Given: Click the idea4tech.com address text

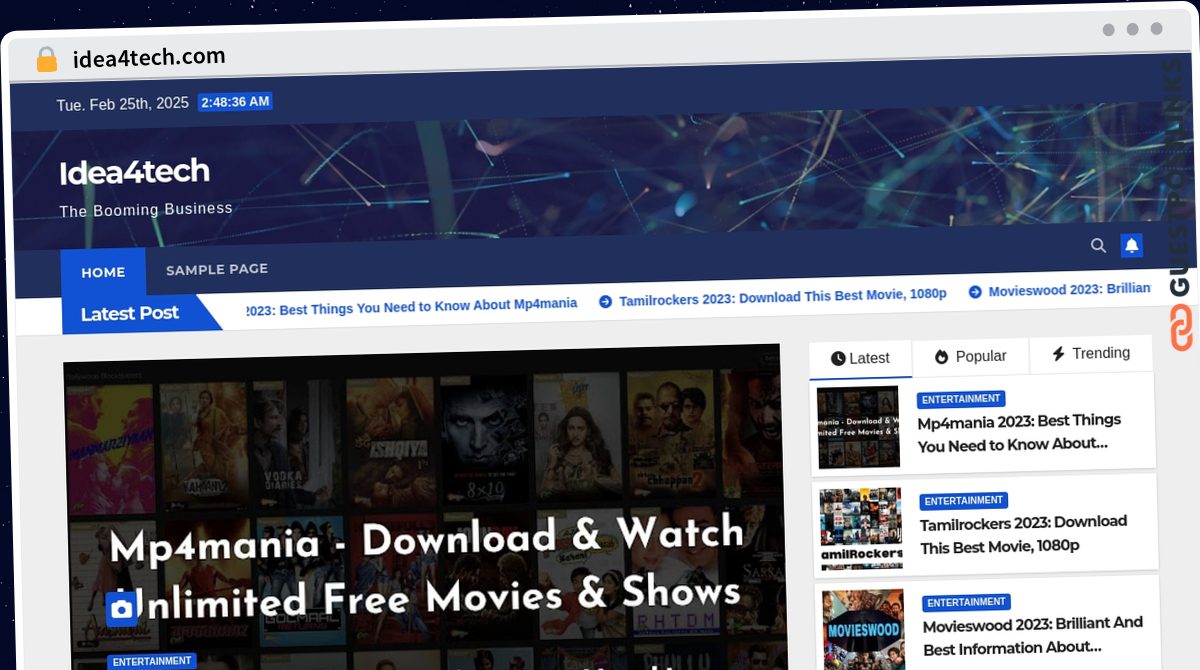Looking at the screenshot, I should pos(149,58).
